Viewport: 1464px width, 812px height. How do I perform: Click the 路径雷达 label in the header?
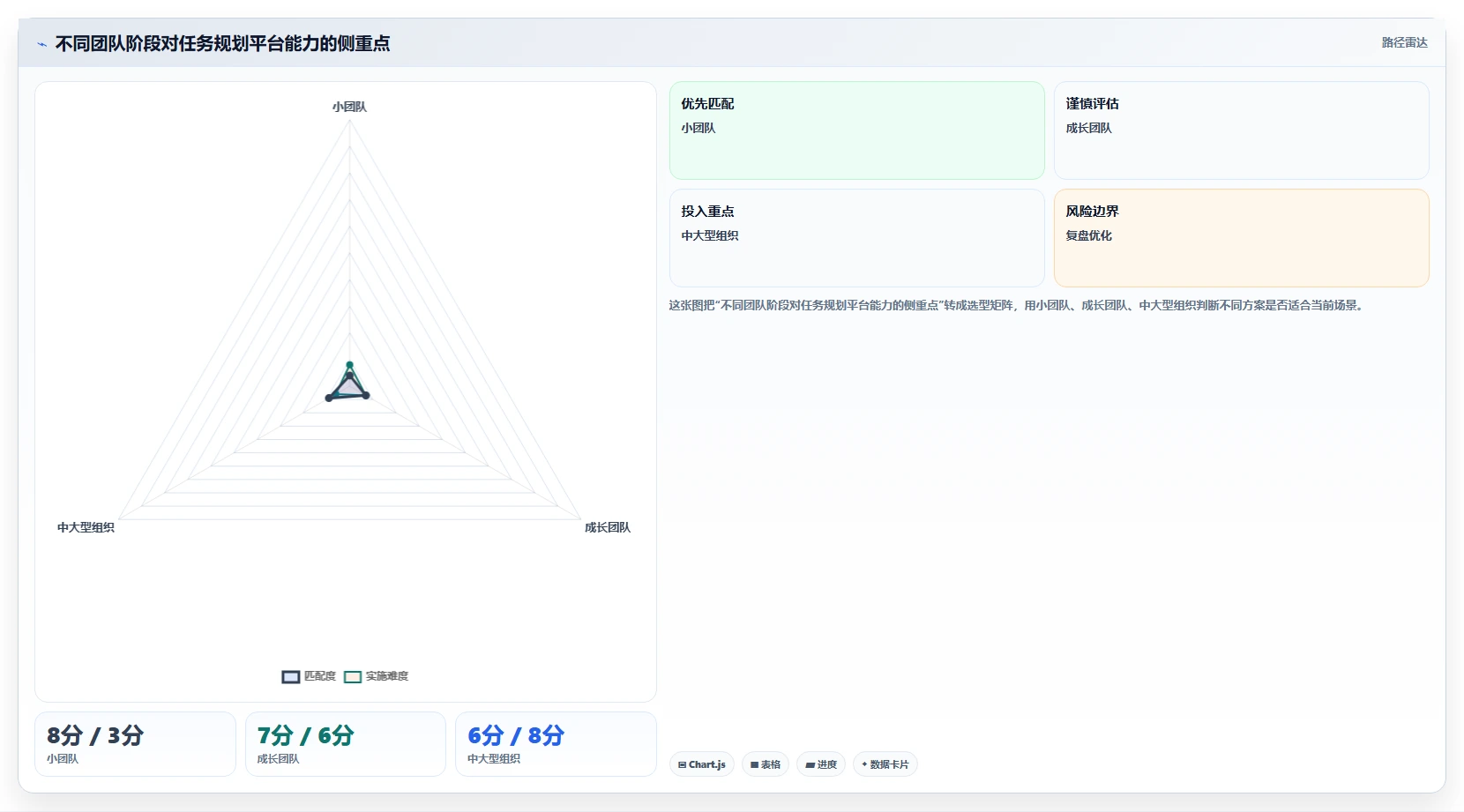1404,42
